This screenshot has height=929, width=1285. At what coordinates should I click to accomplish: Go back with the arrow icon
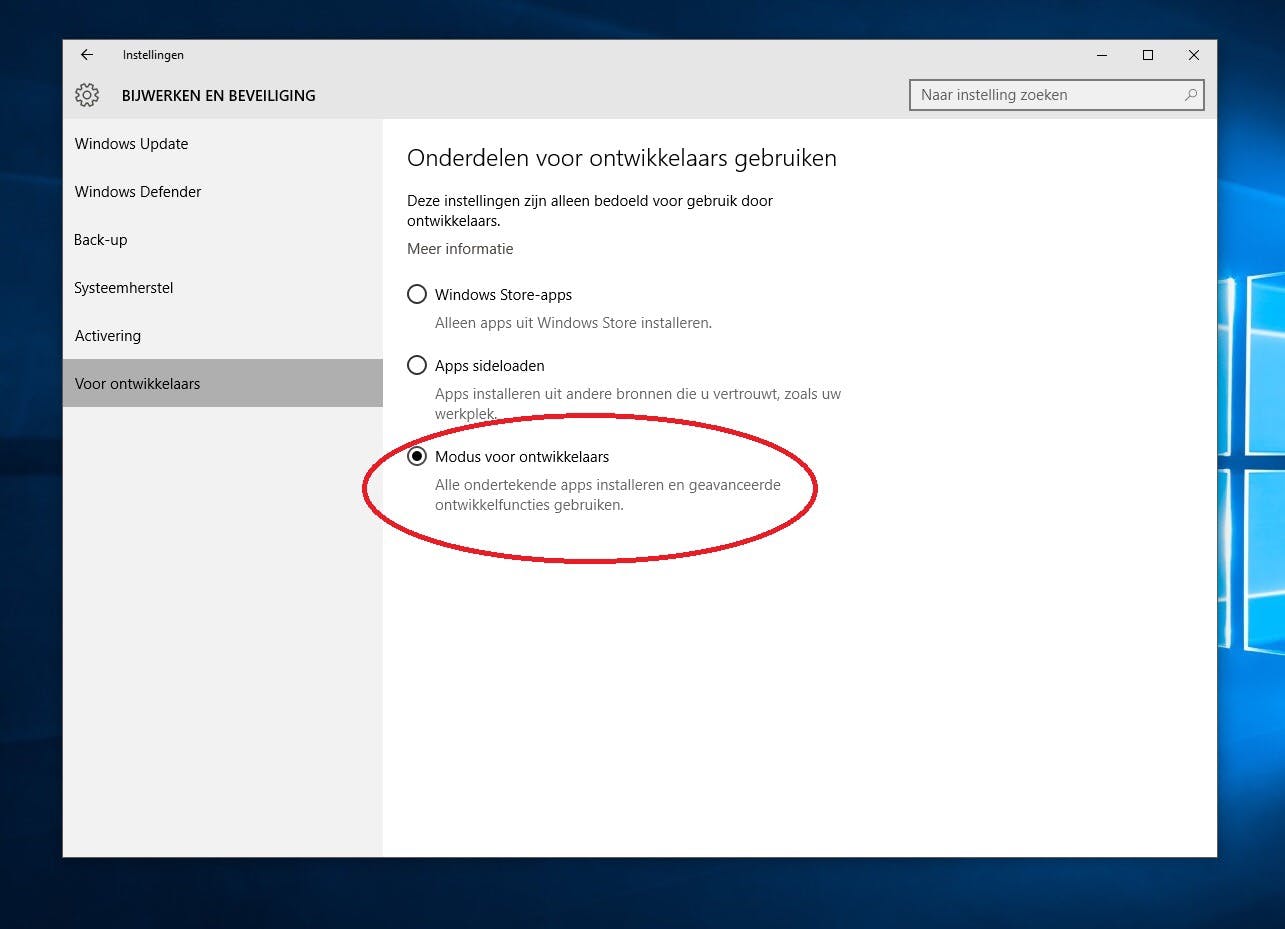[87, 55]
